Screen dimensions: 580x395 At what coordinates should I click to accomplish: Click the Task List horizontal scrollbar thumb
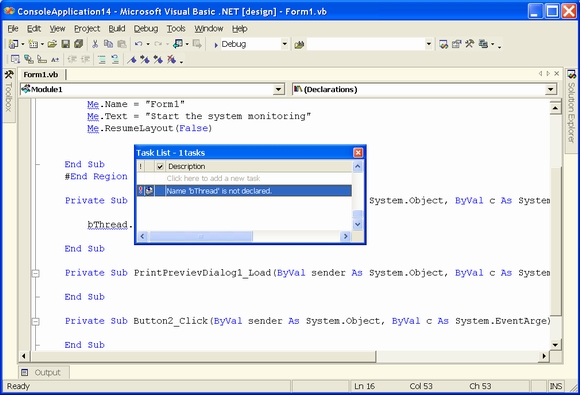(201, 236)
